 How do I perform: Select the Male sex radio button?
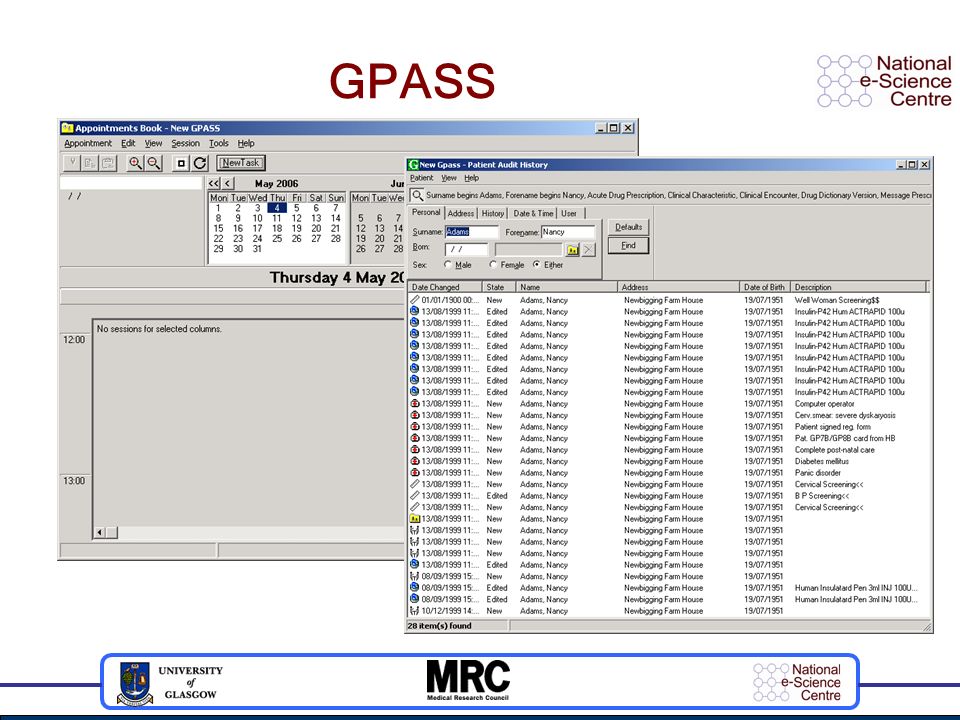click(448, 264)
